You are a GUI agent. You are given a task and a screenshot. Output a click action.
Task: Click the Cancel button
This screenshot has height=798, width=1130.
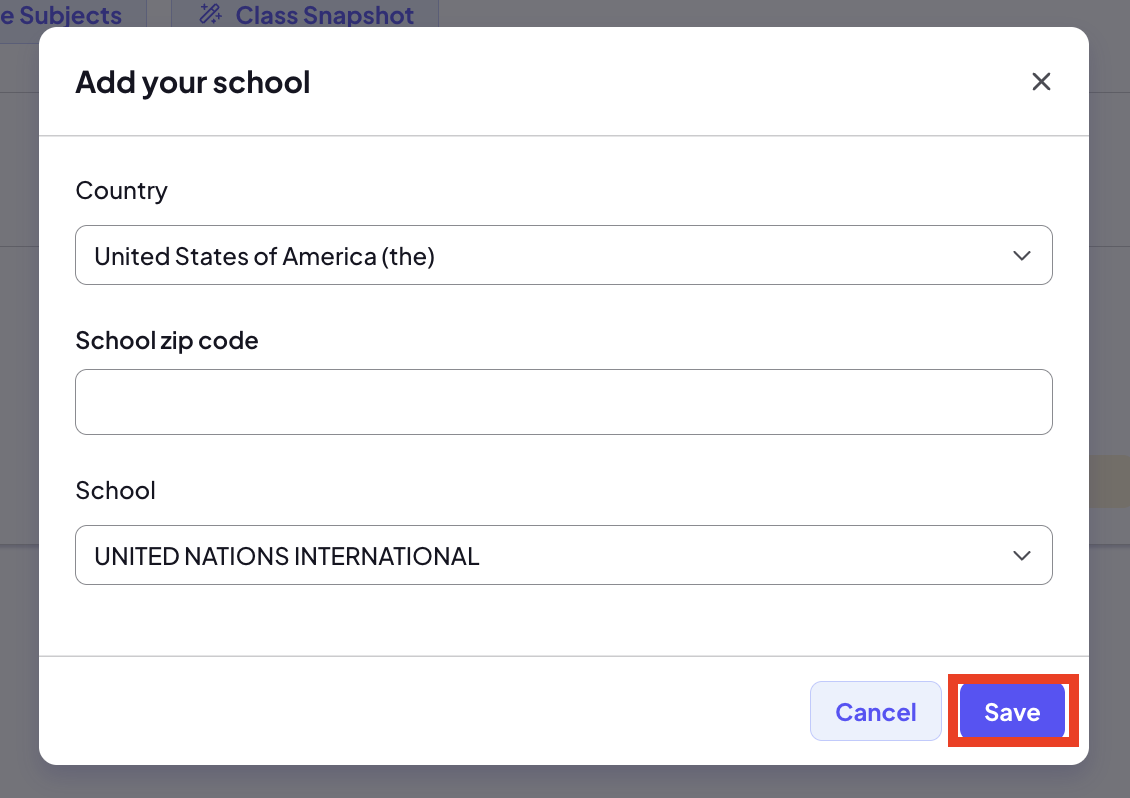coord(876,711)
